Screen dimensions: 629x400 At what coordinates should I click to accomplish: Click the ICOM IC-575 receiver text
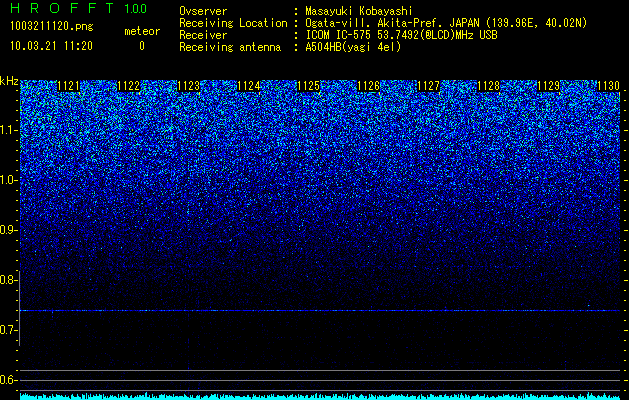point(401,35)
